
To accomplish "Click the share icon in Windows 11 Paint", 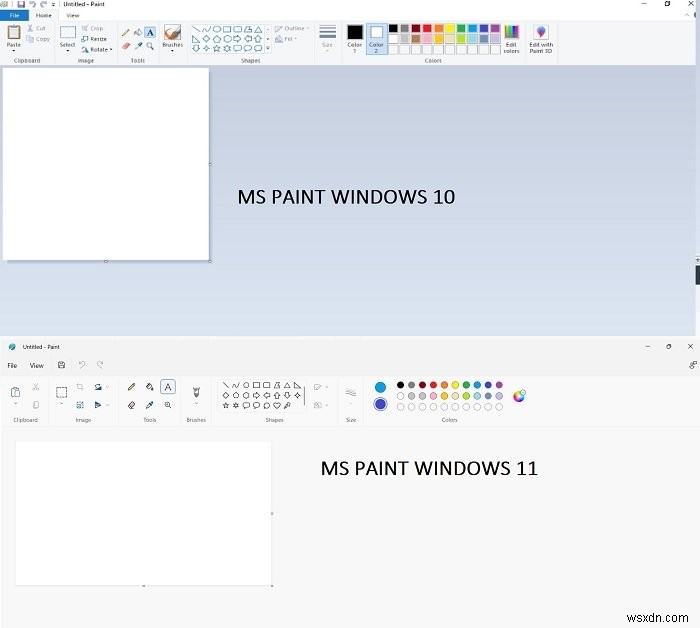I will pyautogui.click(x=692, y=365).
